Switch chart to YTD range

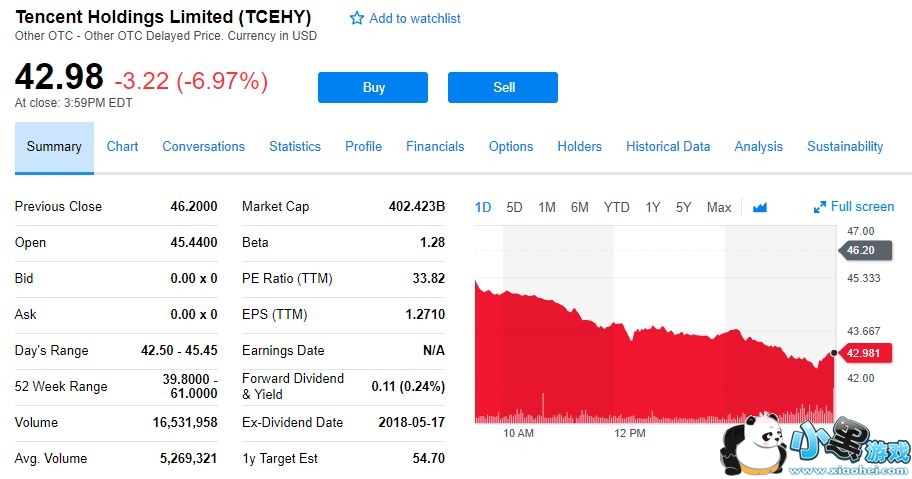(617, 207)
